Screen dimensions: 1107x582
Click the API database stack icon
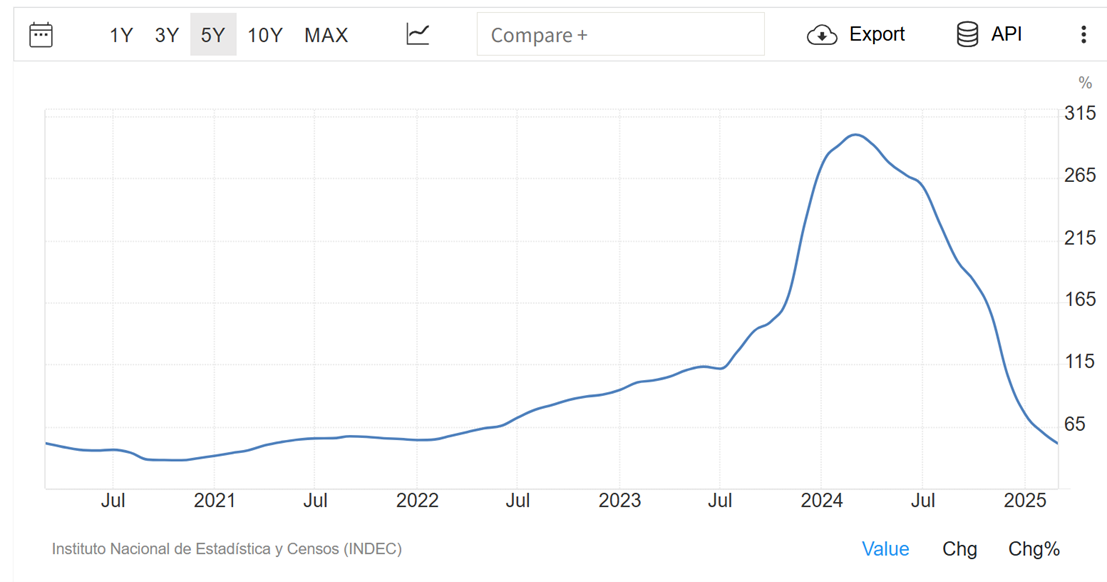(967, 35)
